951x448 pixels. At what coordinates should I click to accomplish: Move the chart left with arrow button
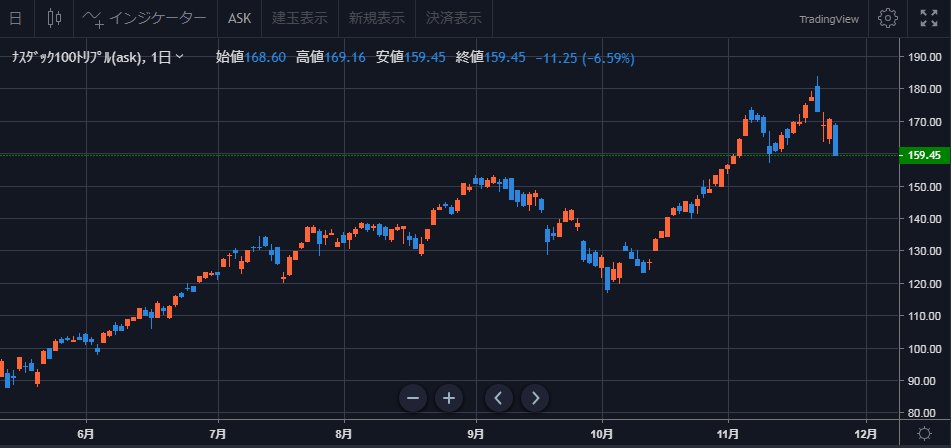[499, 398]
